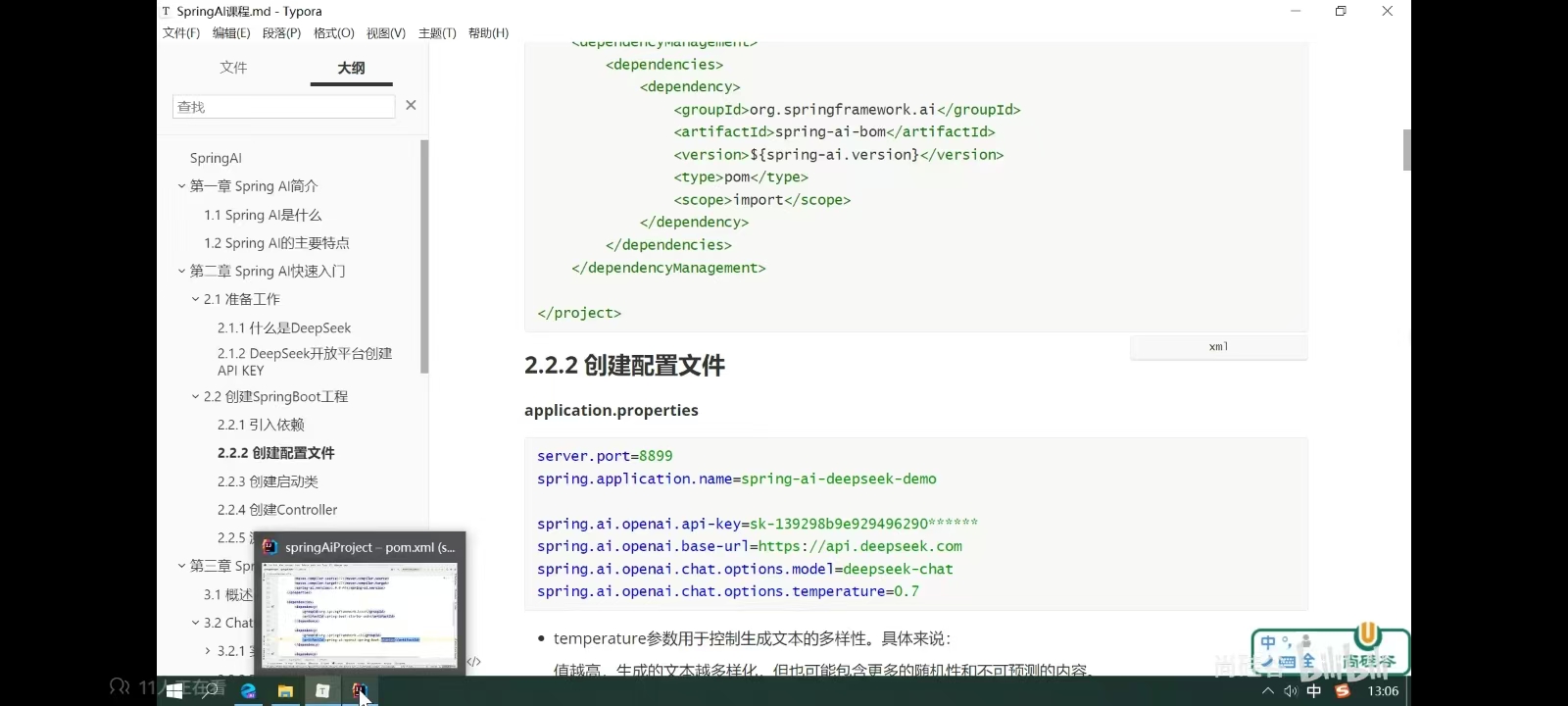This screenshot has height=706, width=1568.
Task: Open the 格式(O) menu
Action: [334, 33]
